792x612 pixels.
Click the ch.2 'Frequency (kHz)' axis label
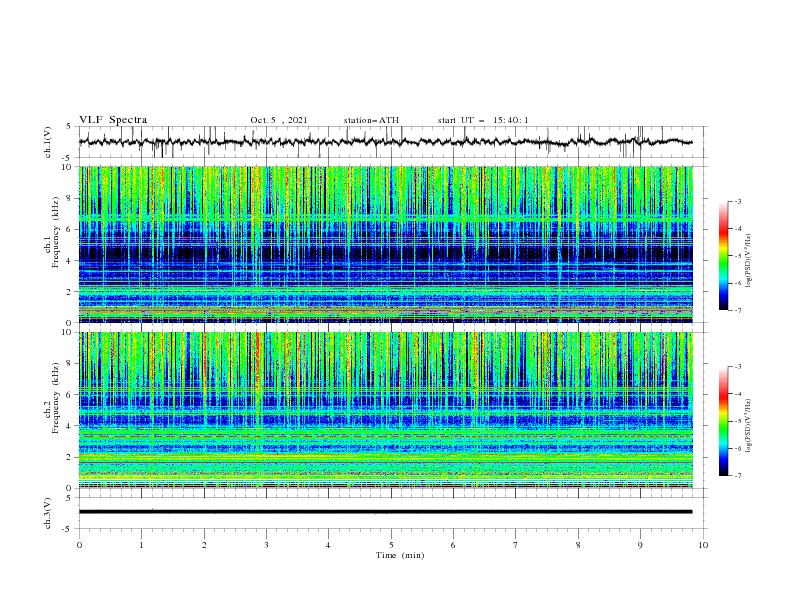click(x=56, y=398)
